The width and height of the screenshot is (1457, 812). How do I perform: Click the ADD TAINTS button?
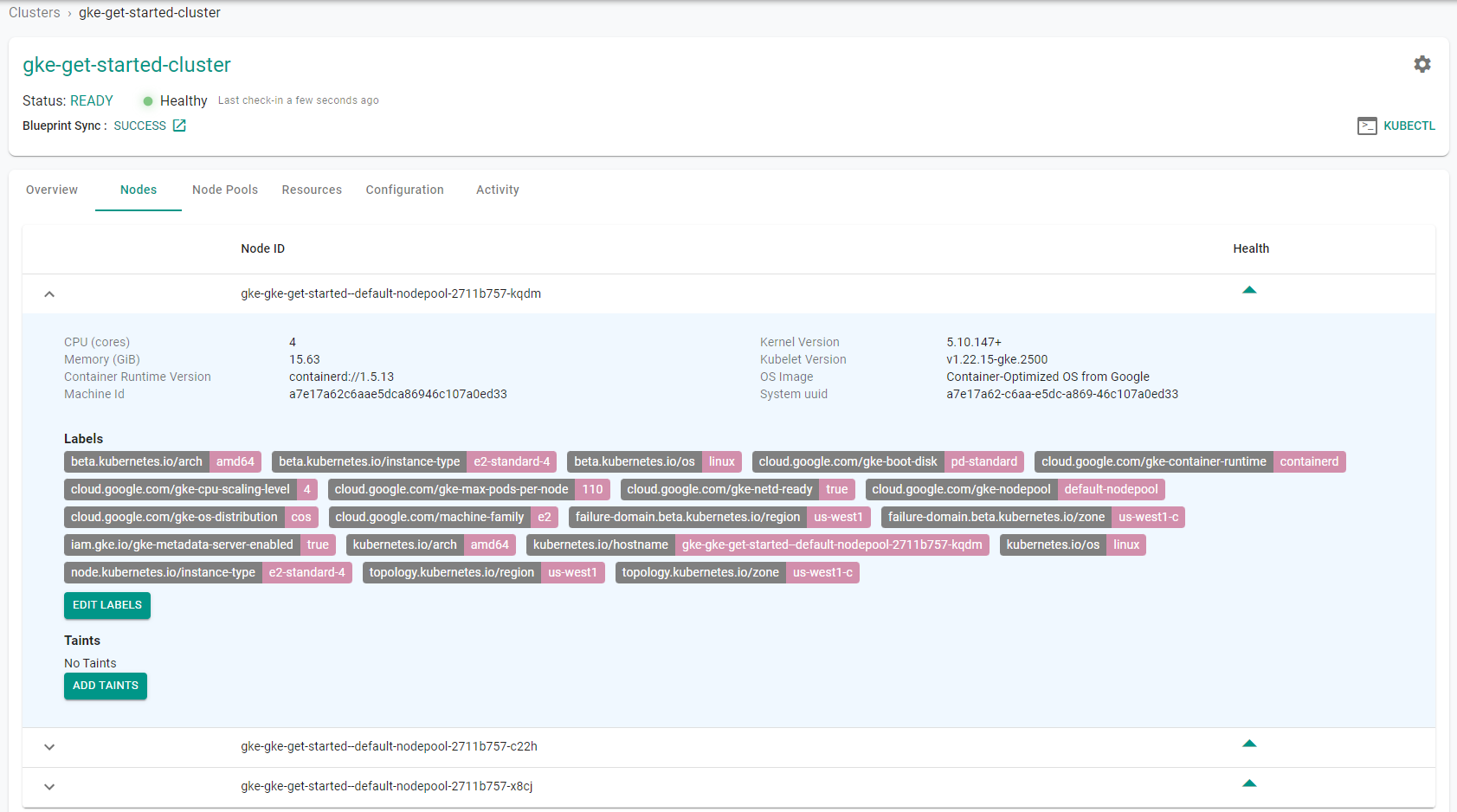pos(106,686)
